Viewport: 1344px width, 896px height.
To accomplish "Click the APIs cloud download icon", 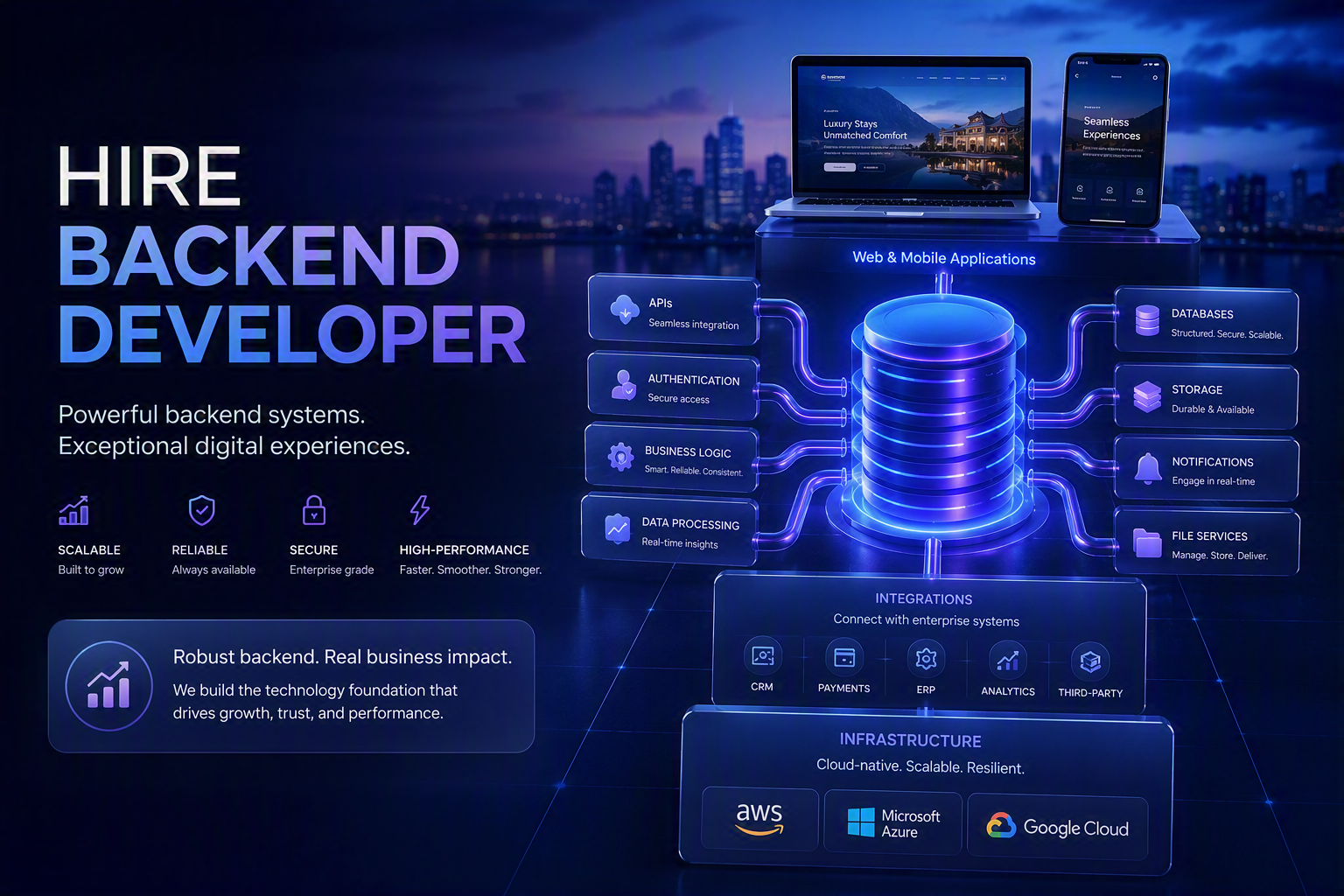I will point(624,309).
